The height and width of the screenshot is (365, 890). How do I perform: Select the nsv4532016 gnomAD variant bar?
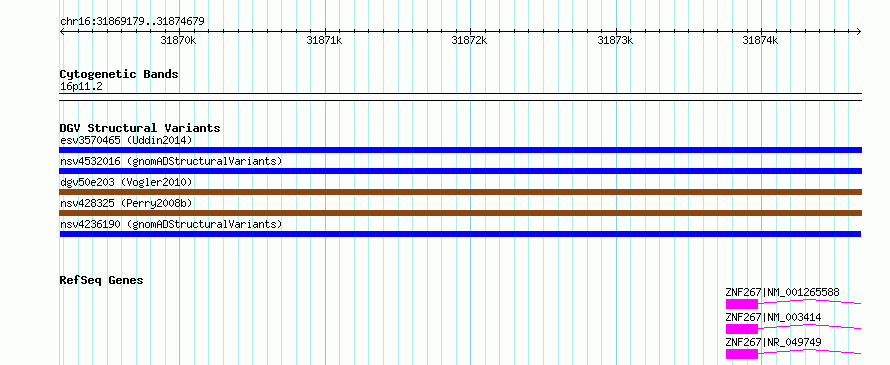click(x=460, y=171)
